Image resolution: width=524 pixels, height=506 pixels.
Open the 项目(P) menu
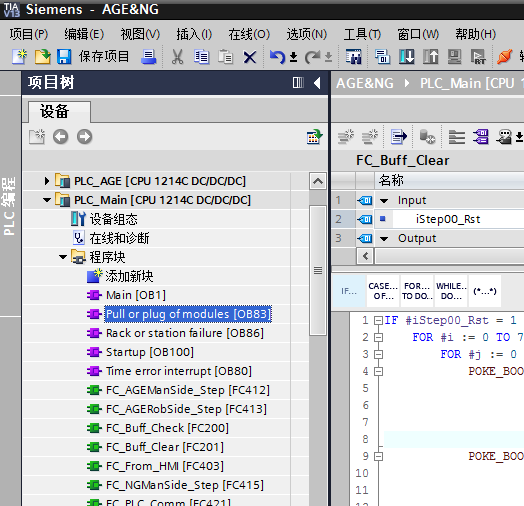(29, 34)
